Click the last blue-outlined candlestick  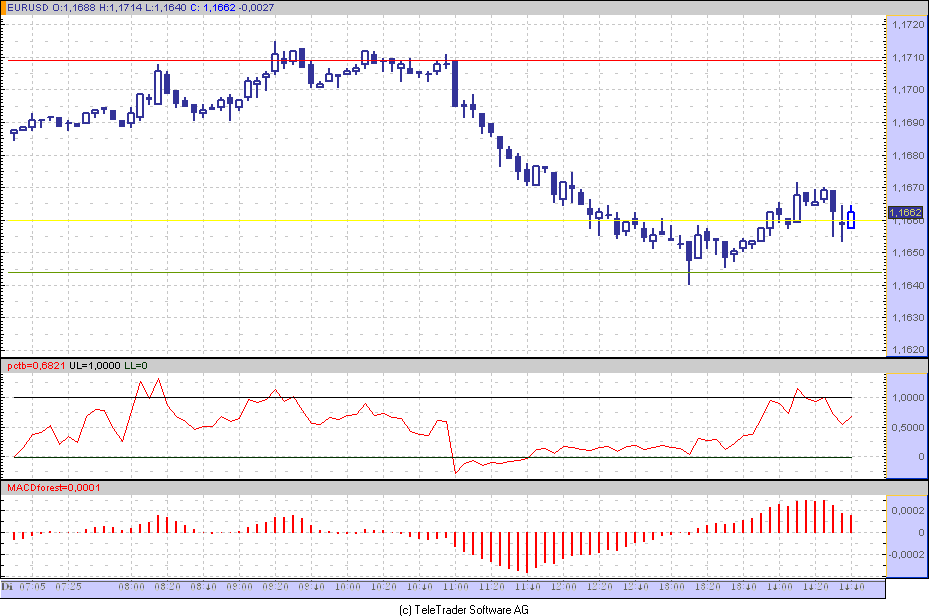[851, 219]
